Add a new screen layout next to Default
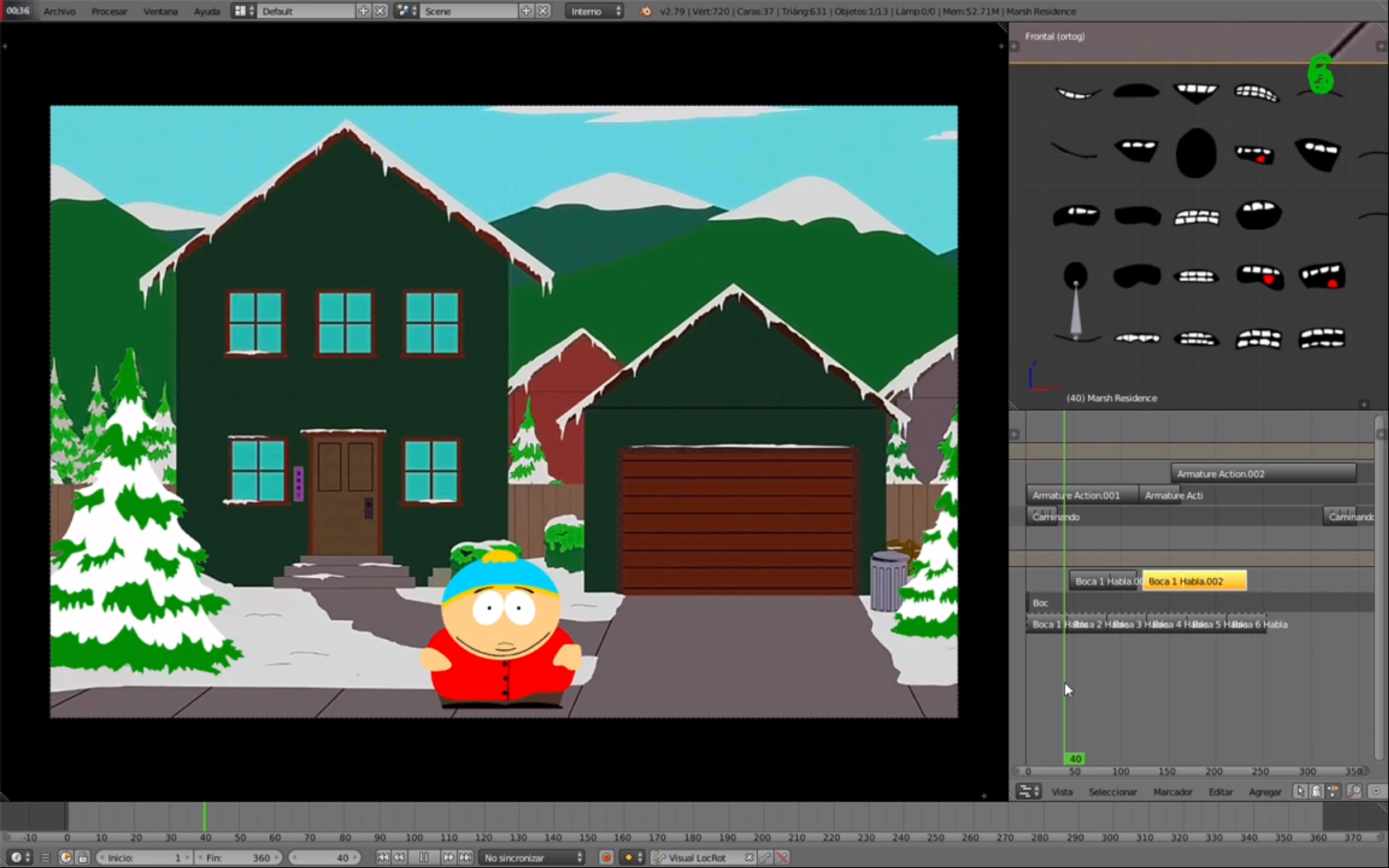This screenshot has height=868, width=1389. coord(364,12)
